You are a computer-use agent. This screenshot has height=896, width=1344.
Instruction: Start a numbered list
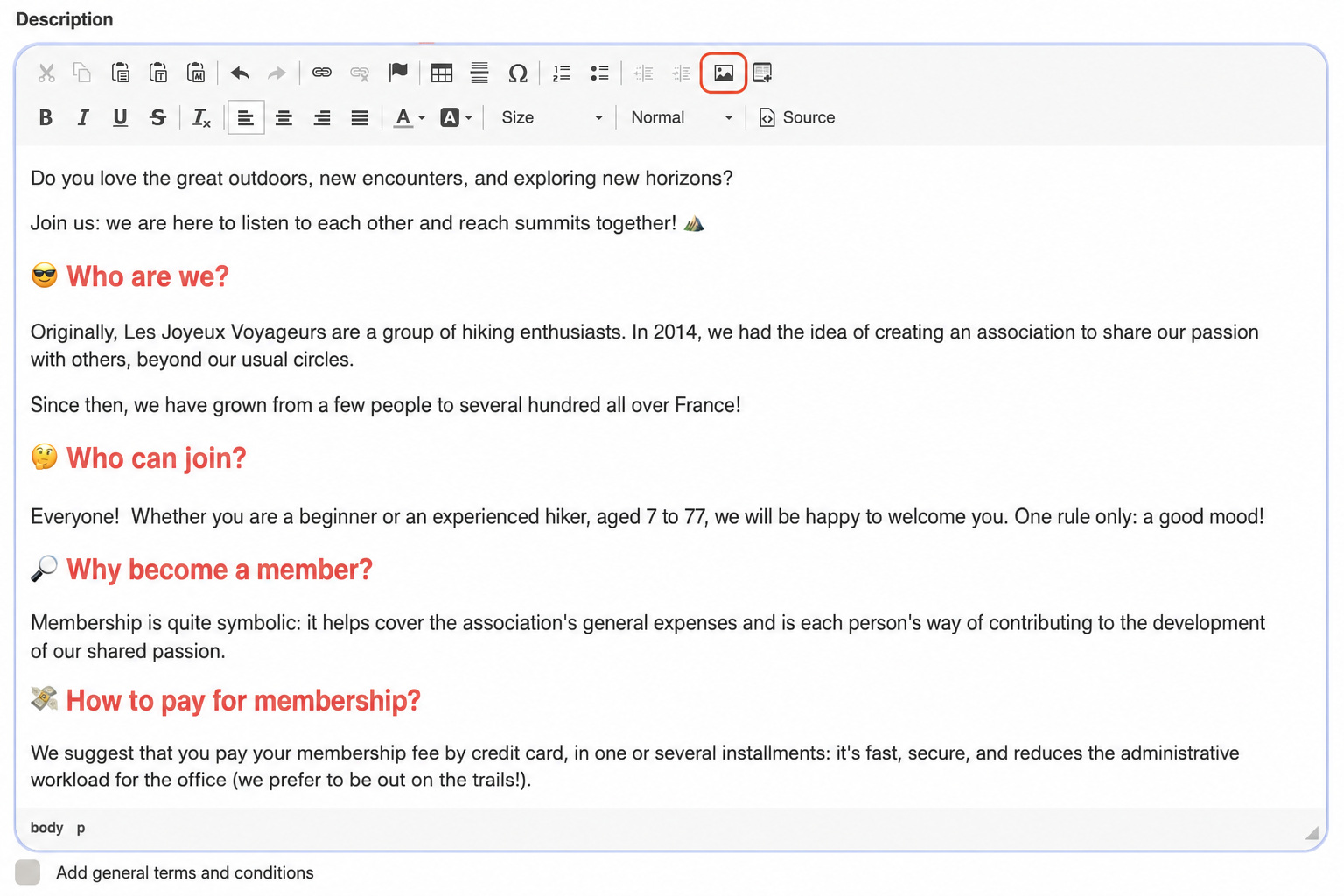562,73
